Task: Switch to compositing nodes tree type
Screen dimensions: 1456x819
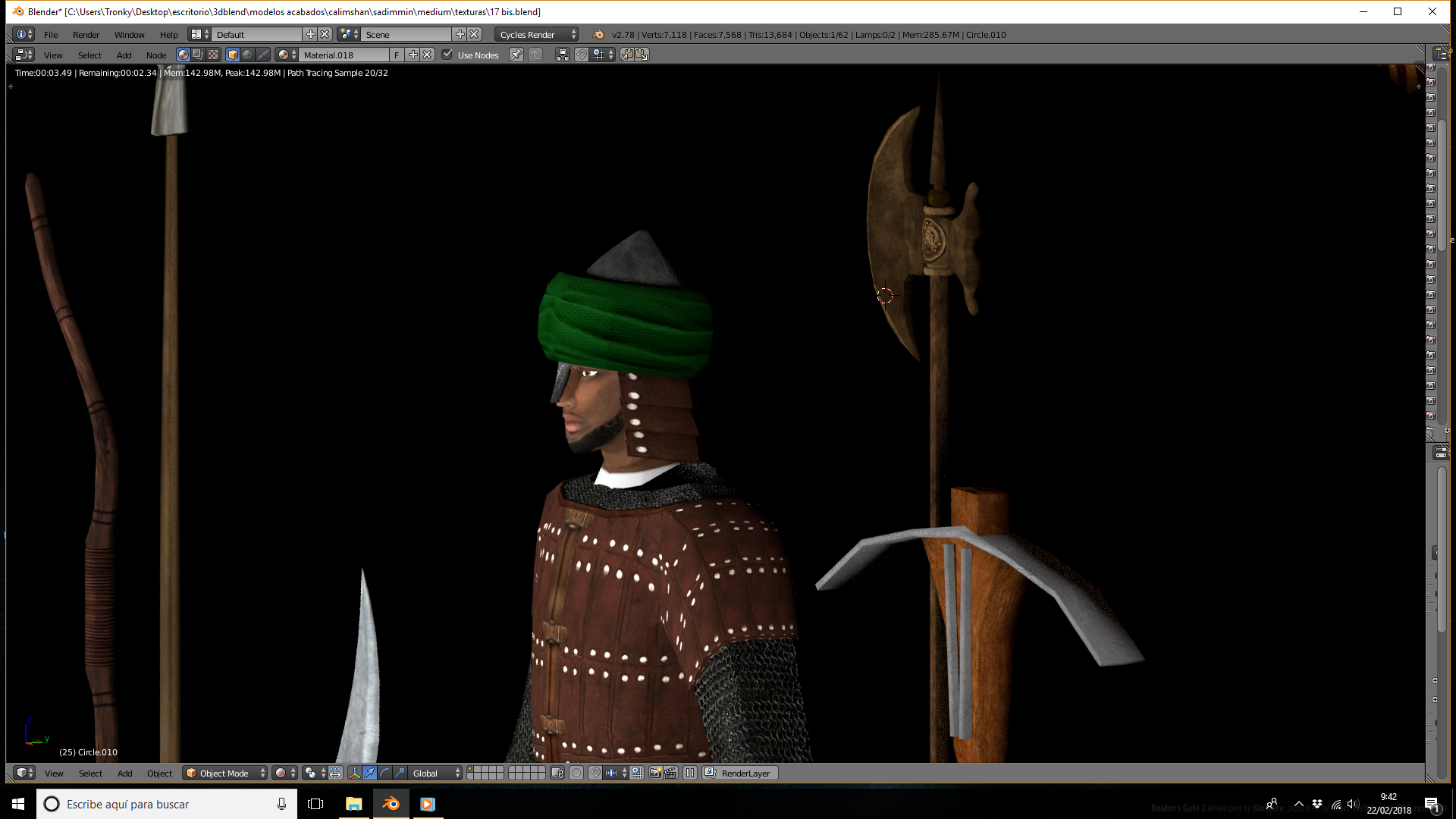Action: click(x=198, y=55)
